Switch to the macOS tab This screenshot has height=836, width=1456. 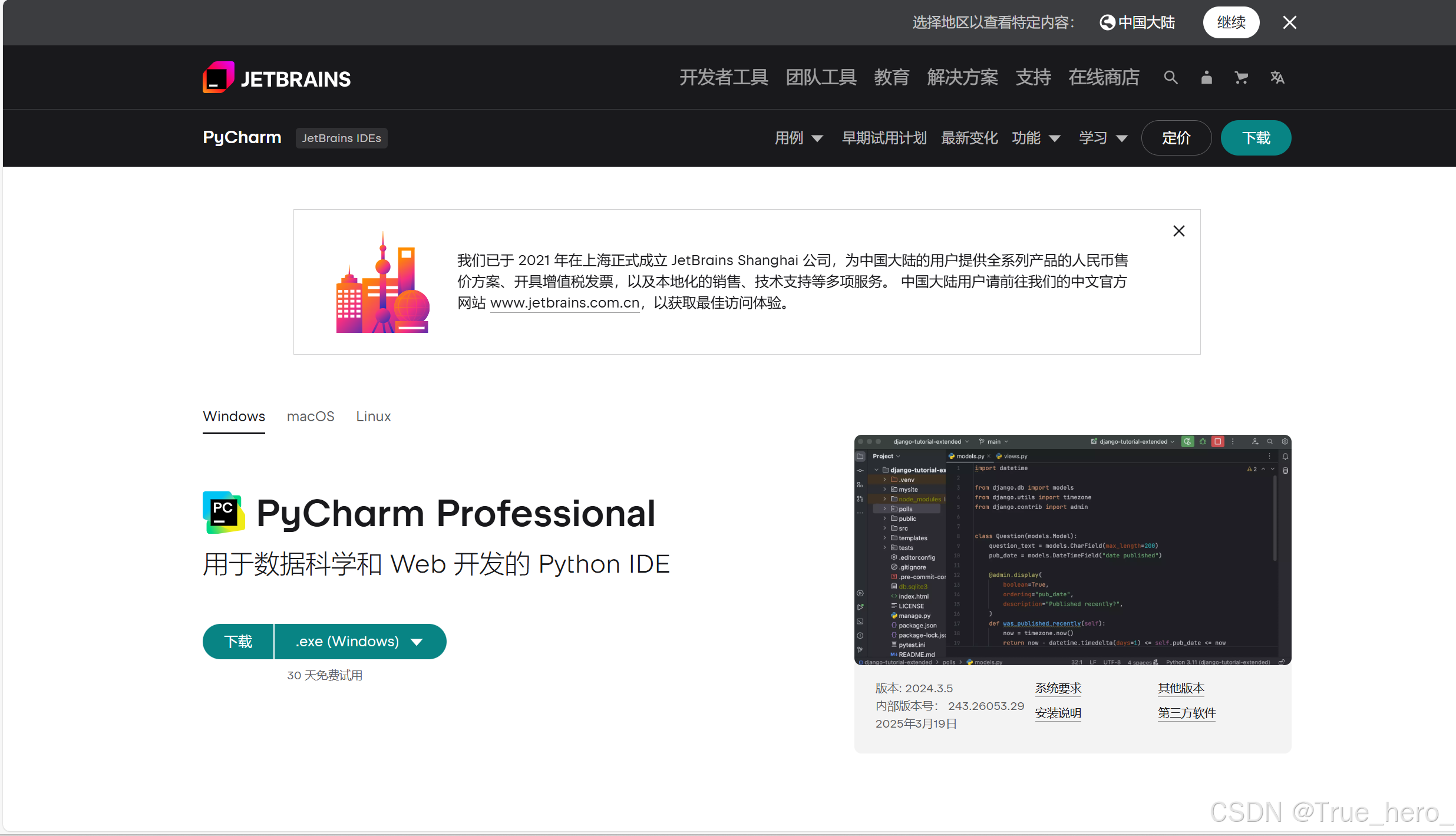pyautogui.click(x=310, y=417)
